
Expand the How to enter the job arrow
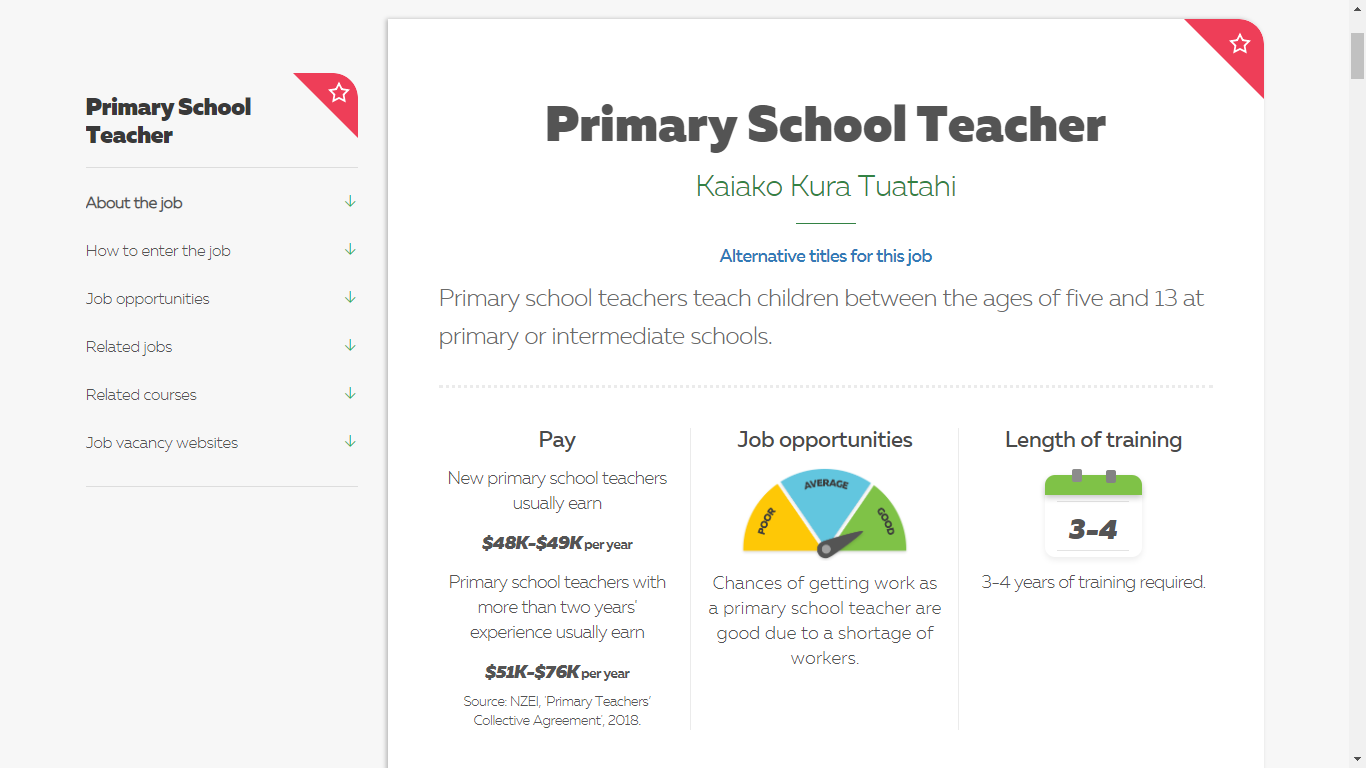pos(350,250)
